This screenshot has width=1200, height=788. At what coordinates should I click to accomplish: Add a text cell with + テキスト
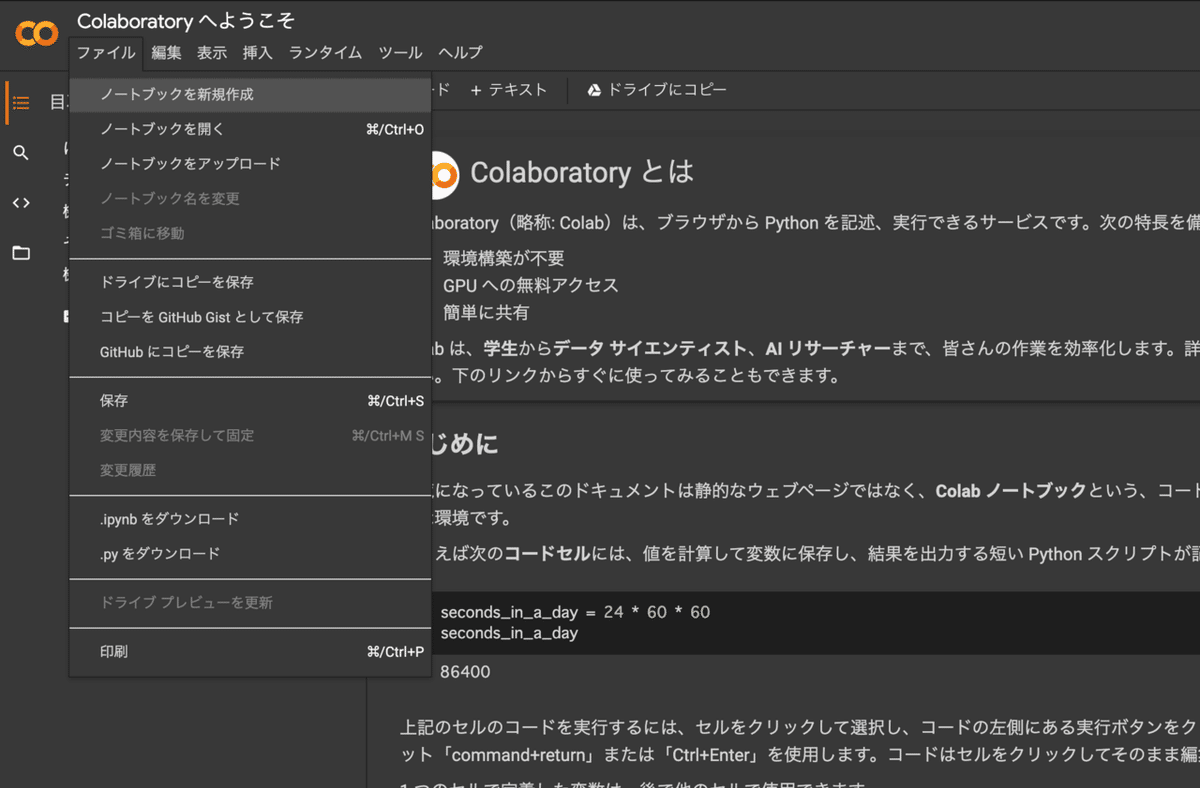(x=509, y=90)
